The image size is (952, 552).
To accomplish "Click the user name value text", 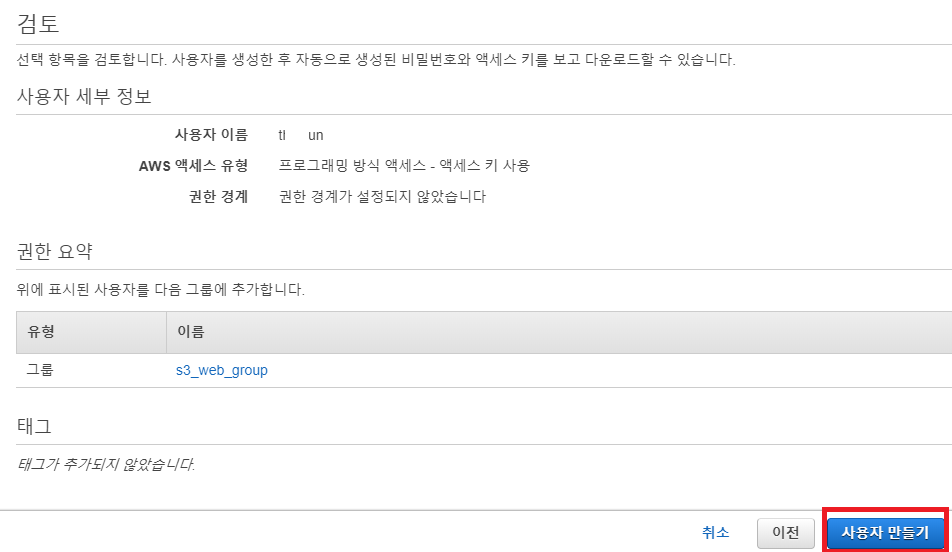I will click(301, 135).
